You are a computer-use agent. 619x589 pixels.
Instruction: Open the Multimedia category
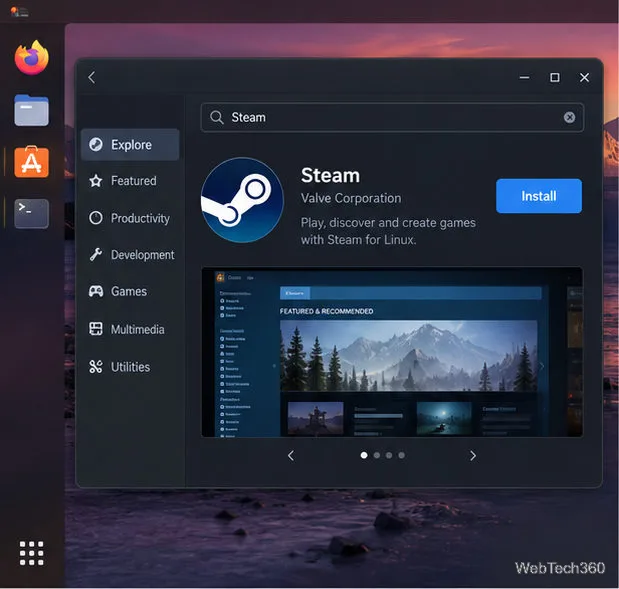[130, 329]
